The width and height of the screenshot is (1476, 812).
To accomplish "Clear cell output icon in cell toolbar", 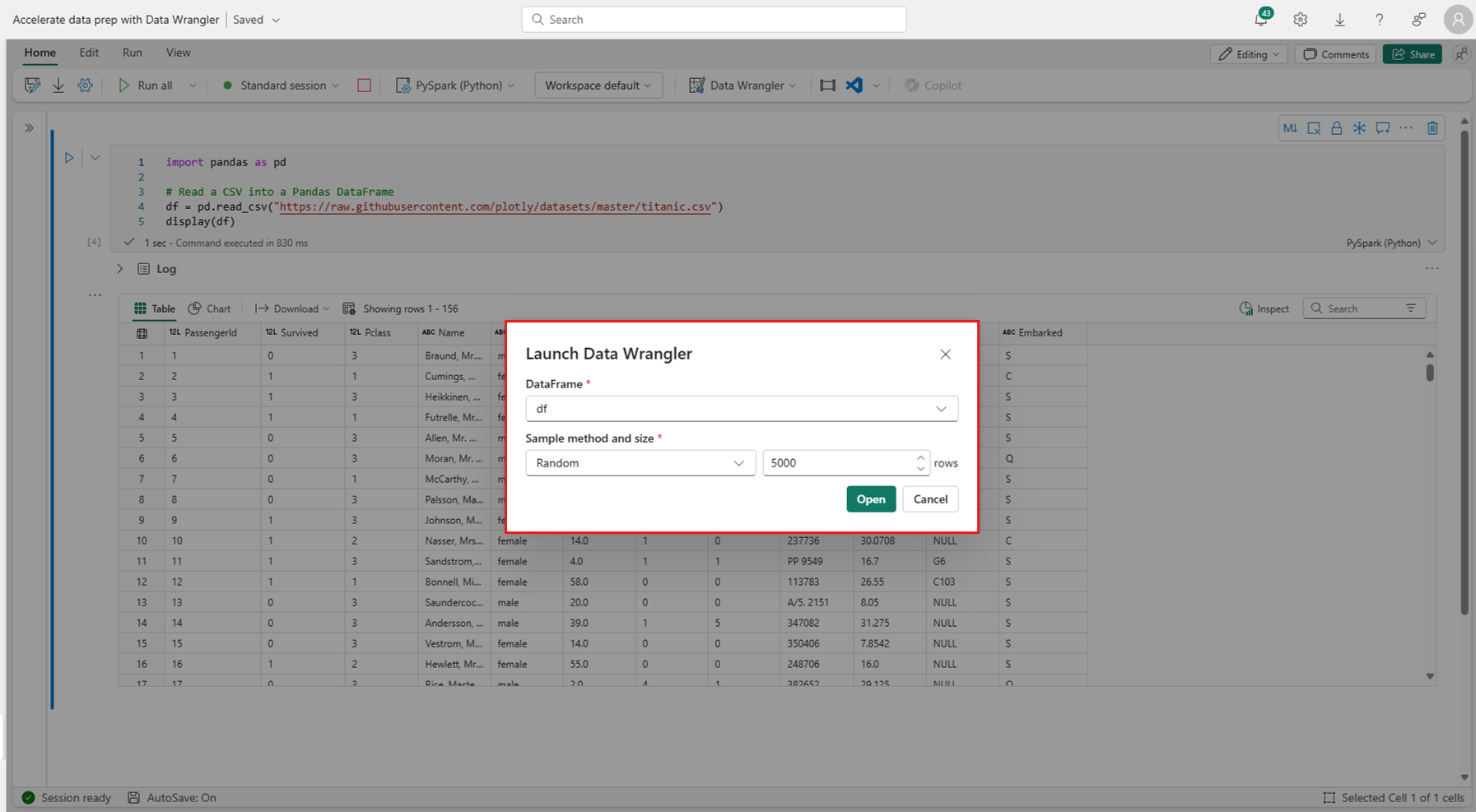I will [1314, 128].
